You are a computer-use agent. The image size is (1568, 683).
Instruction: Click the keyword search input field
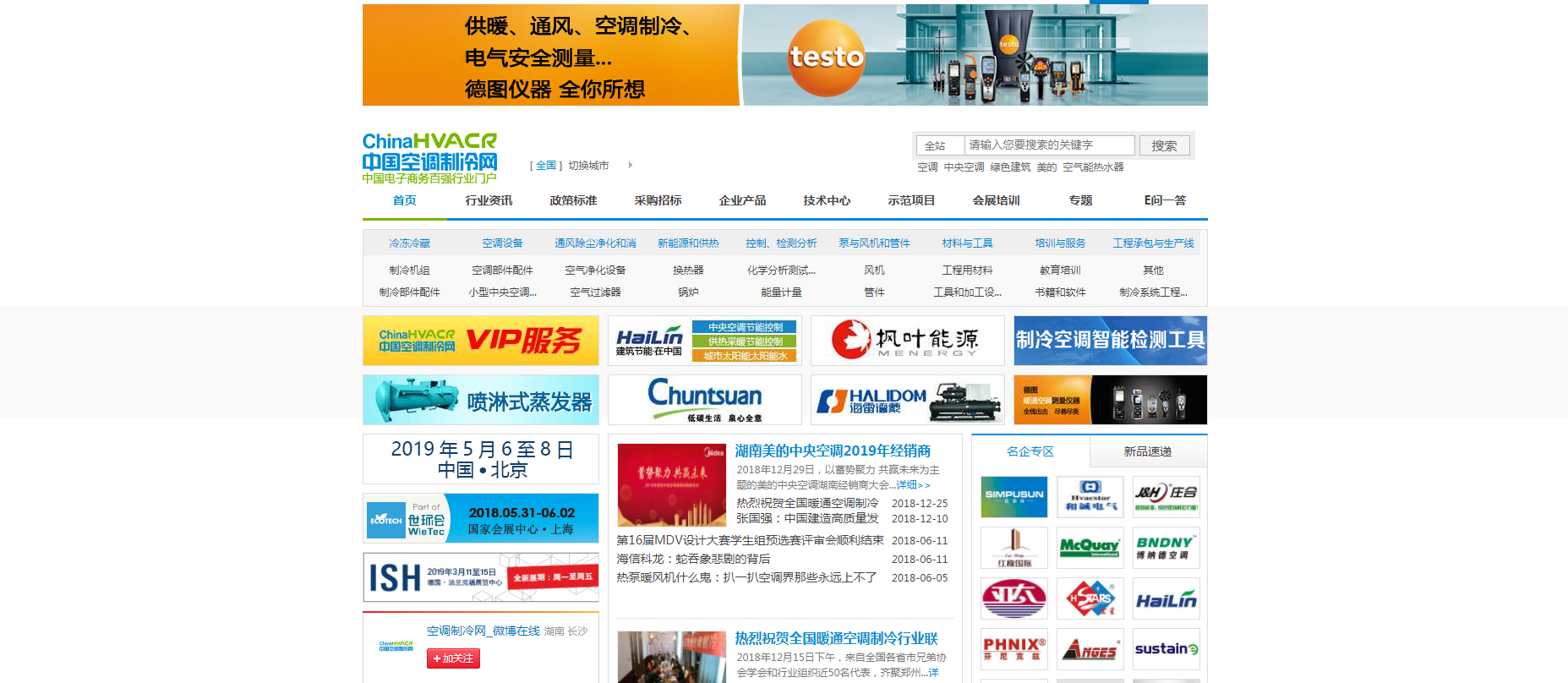click(1049, 145)
